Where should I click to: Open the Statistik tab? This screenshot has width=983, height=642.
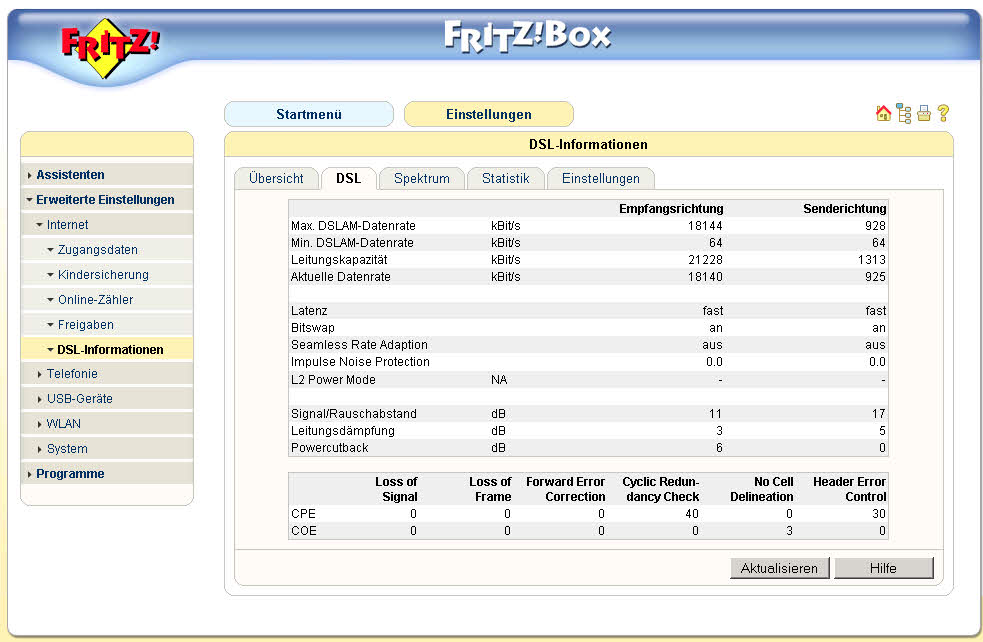505,178
